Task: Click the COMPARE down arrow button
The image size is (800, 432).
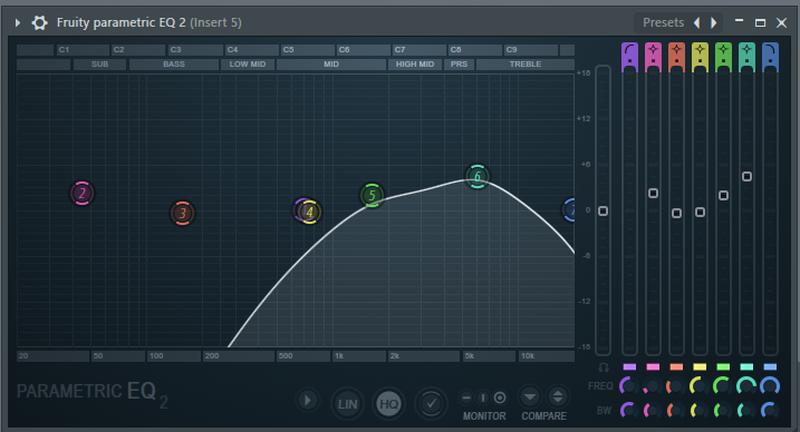Action: 530,396
